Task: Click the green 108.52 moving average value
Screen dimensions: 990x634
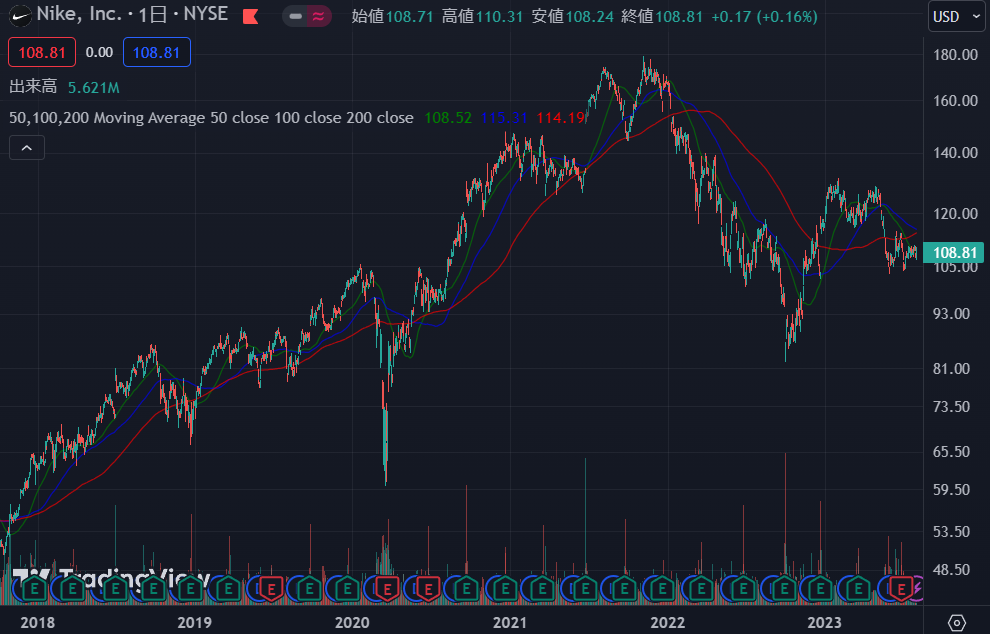Action: coord(448,118)
